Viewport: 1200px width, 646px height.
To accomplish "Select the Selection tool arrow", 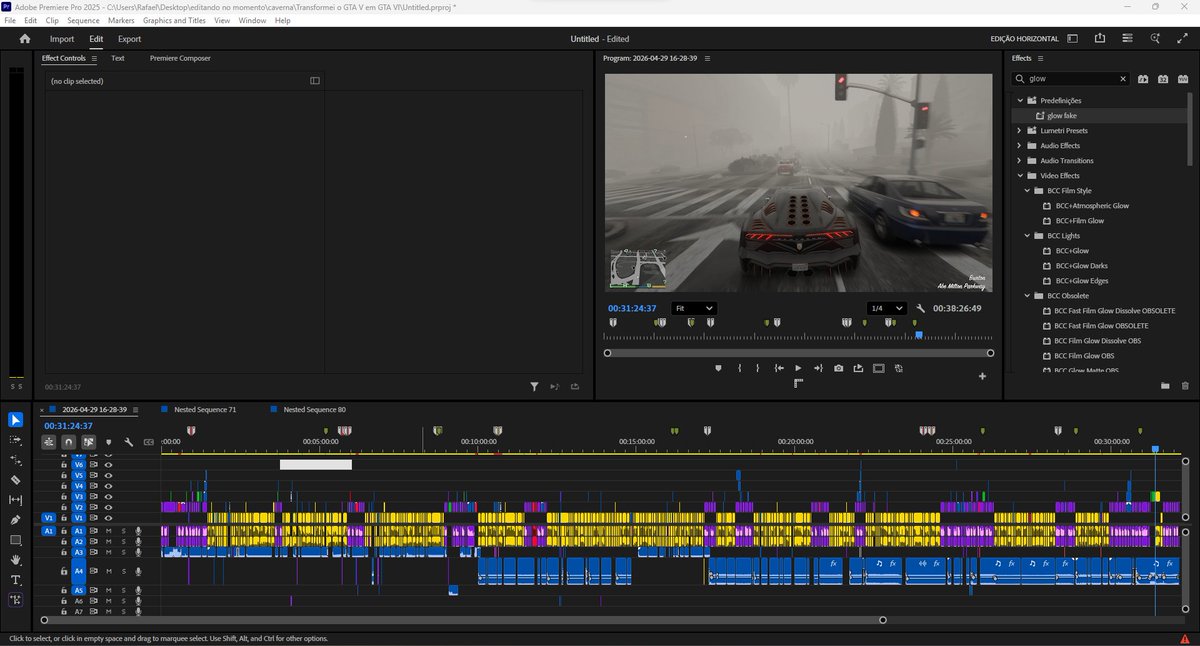I will point(16,420).
